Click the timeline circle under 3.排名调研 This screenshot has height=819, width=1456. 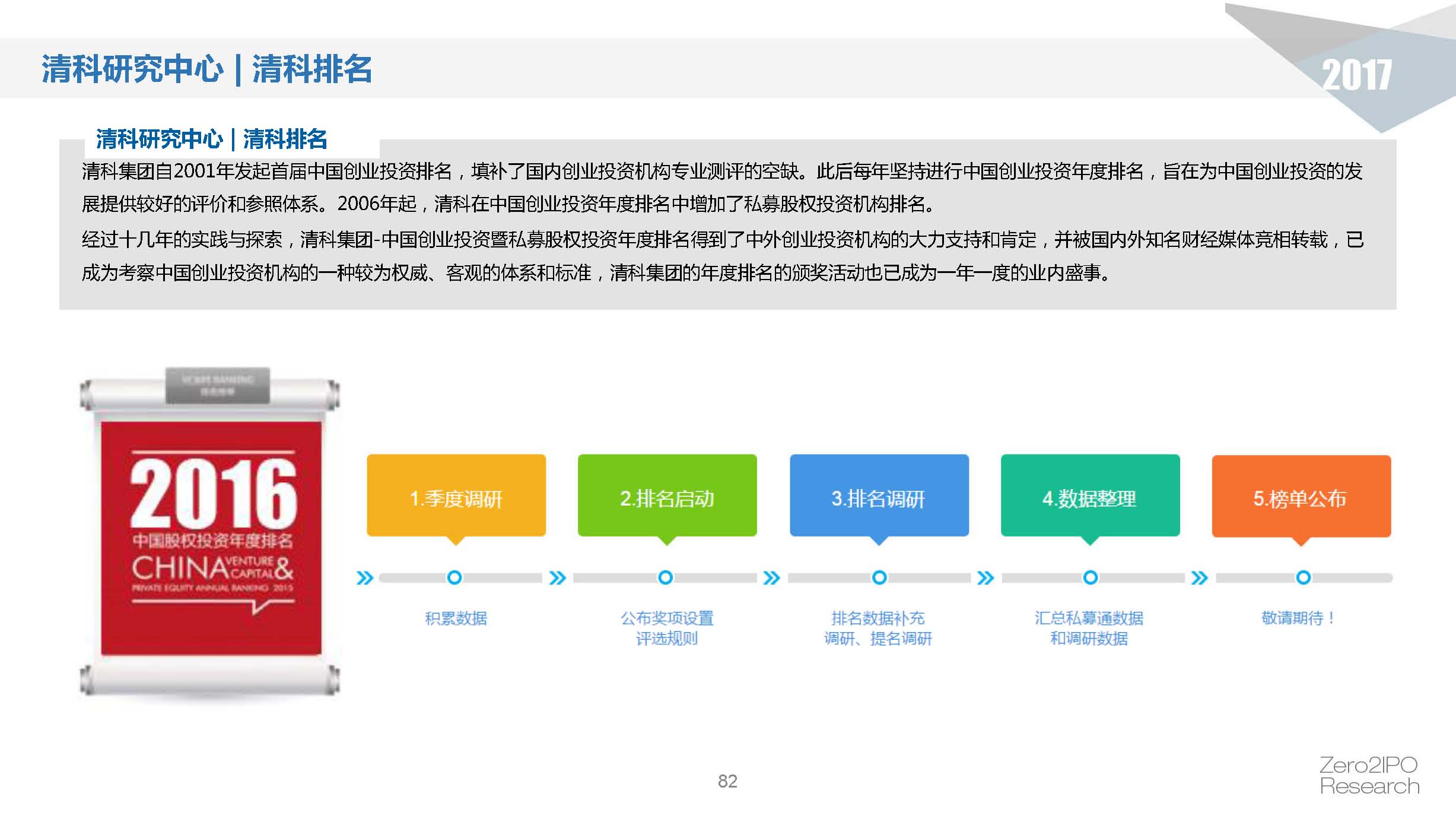[879, 577]
